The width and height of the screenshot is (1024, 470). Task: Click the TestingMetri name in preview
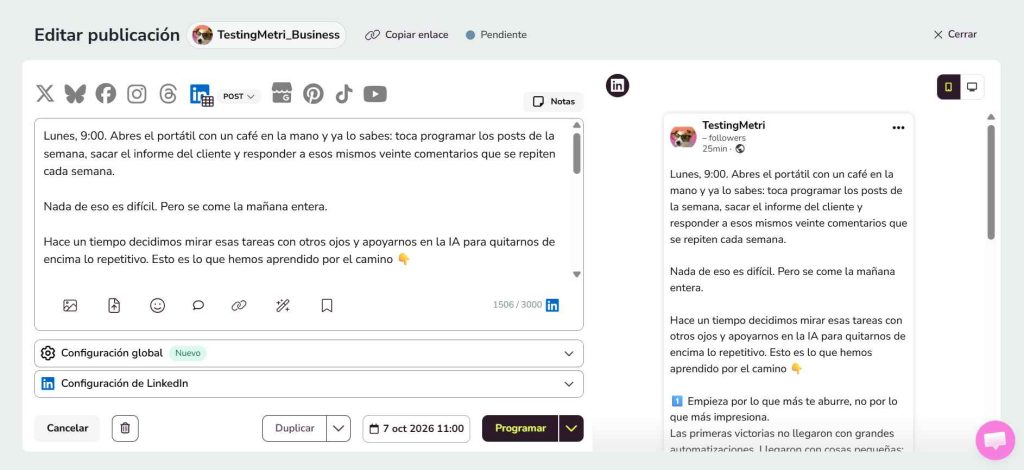[x=733, y=125]
